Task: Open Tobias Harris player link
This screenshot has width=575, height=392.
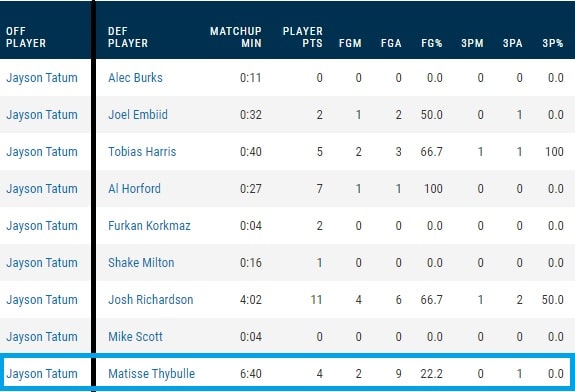Action: (142, 152)
